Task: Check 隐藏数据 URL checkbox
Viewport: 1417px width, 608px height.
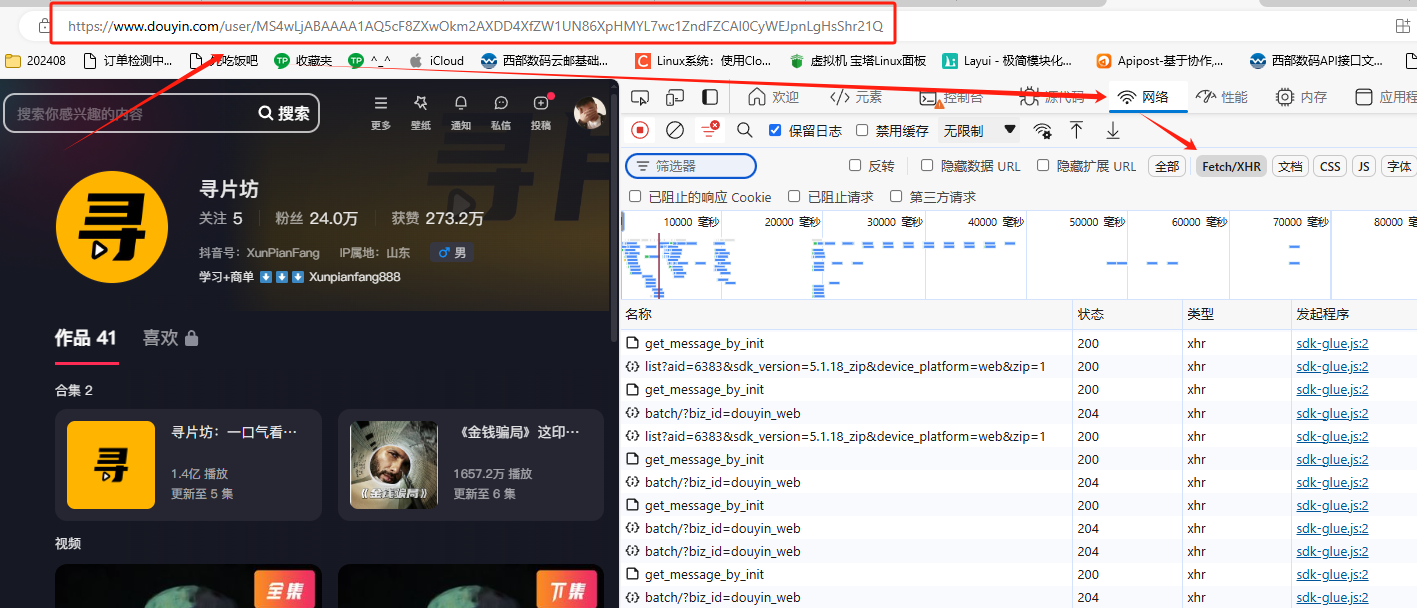Action: coord(927,166)
